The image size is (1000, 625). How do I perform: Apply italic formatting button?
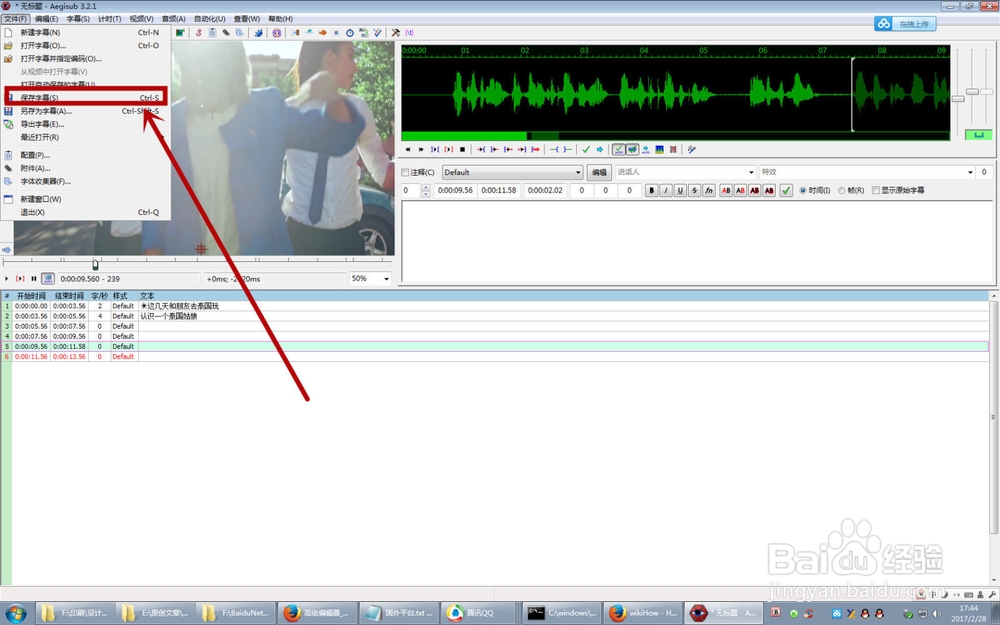coord(666,190)
